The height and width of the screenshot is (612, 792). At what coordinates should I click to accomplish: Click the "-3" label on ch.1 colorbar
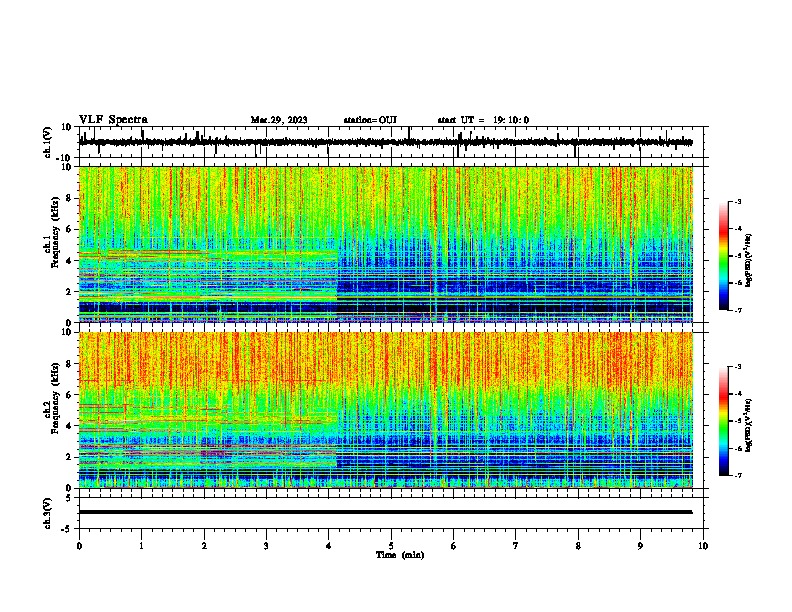point(737,201)
